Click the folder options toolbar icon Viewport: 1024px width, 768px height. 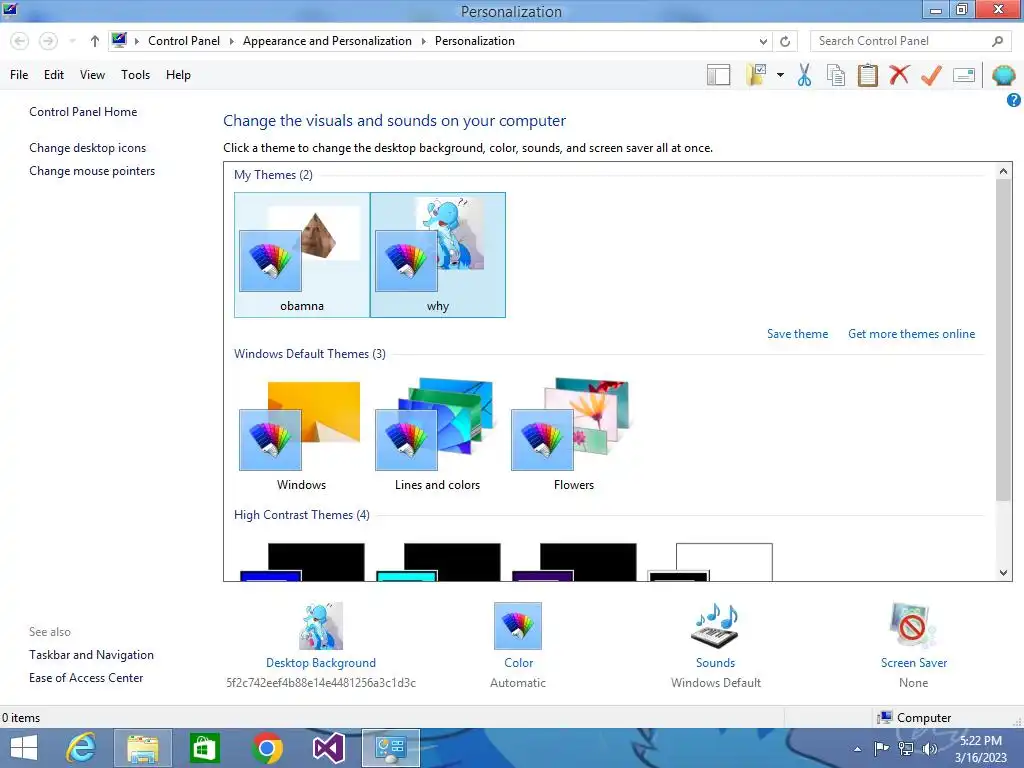coord(756,75)
